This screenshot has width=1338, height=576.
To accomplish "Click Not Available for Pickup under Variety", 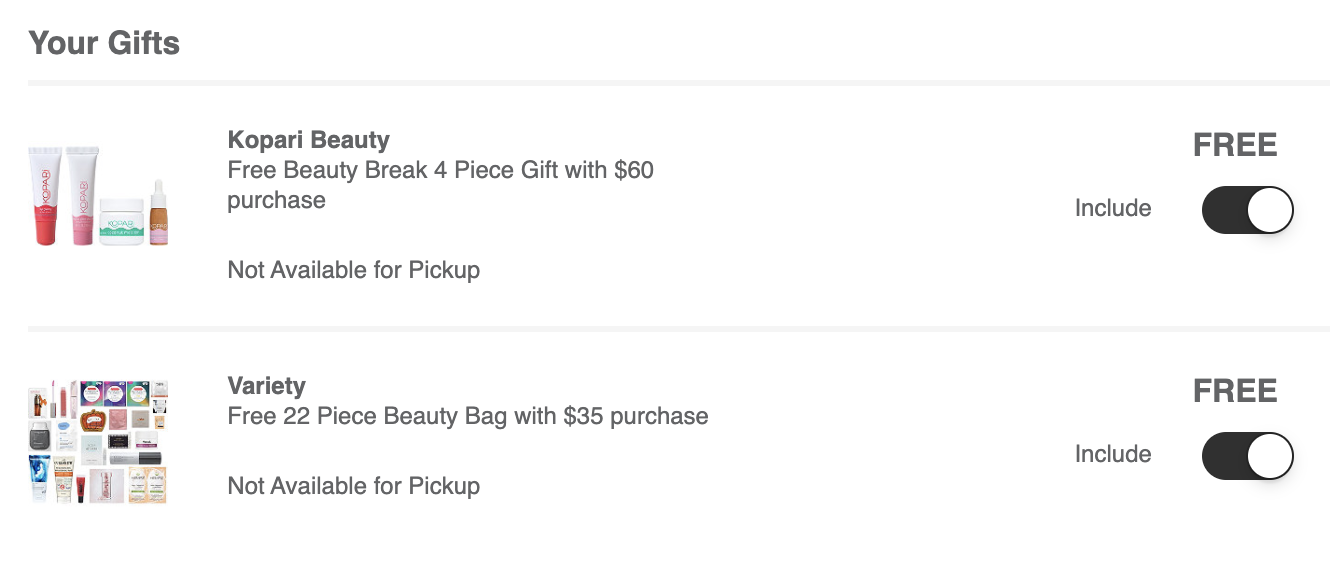I will click(x=354, y=486).
